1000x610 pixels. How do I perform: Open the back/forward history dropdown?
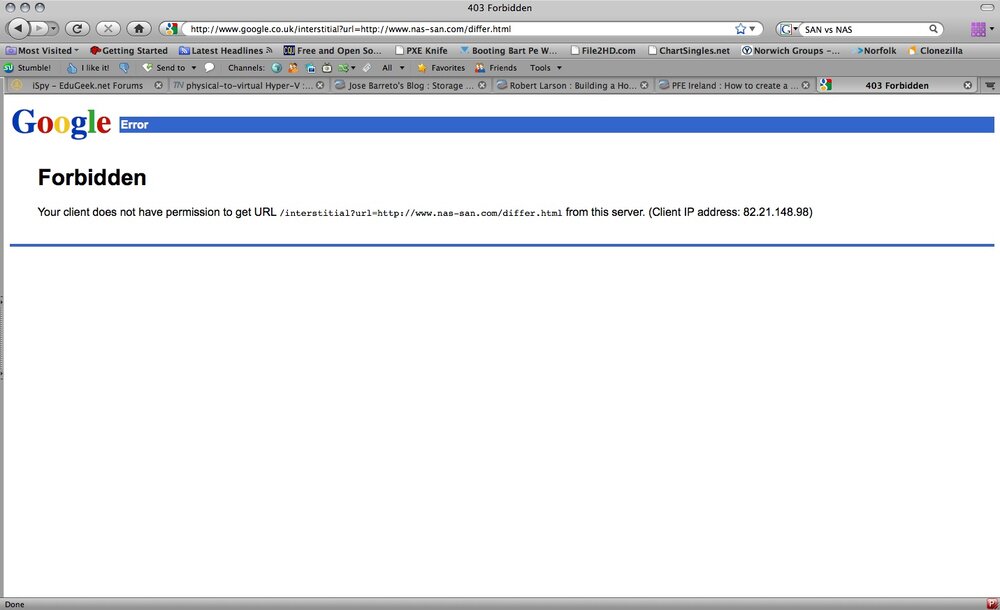[x=54, y=29]
